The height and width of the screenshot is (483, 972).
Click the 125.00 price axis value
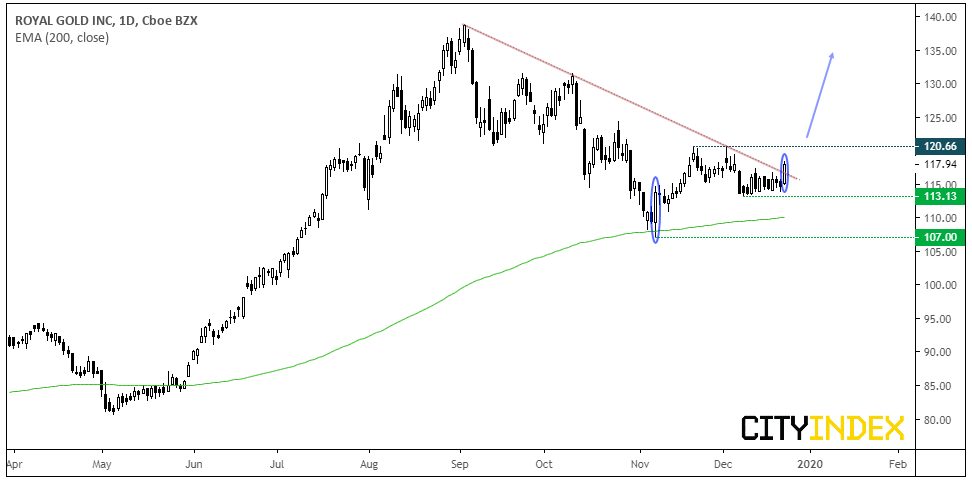tap(939, 118)
